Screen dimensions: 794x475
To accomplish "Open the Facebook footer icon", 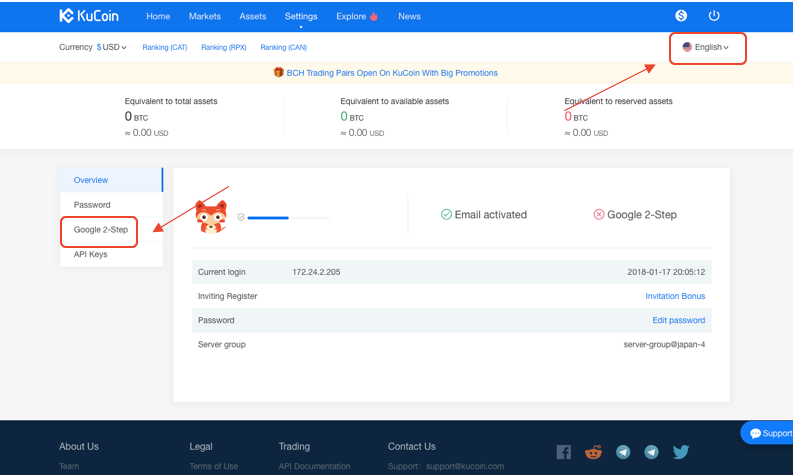I will click(564, 452).
